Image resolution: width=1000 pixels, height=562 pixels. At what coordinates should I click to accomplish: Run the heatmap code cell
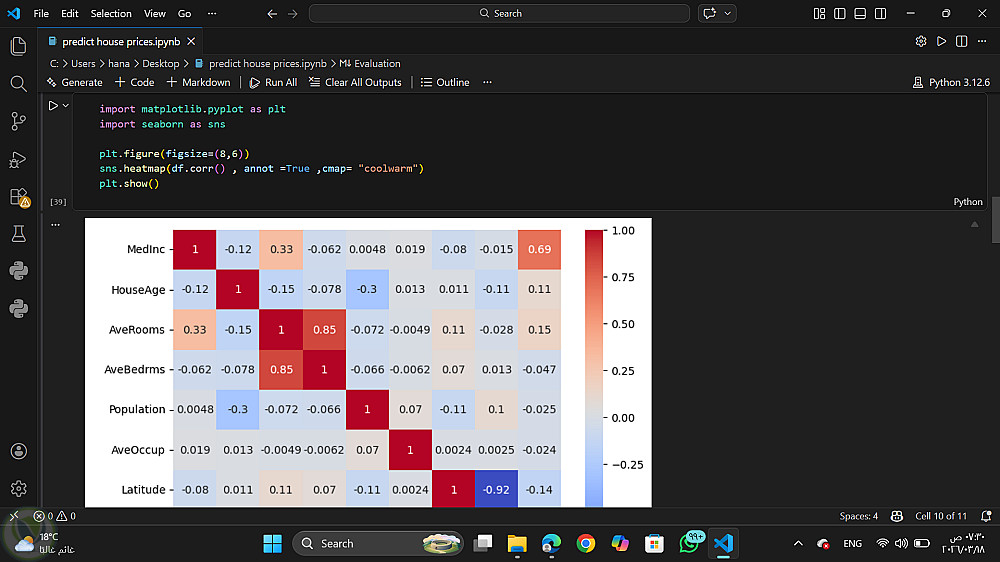(x=53, y=106)
